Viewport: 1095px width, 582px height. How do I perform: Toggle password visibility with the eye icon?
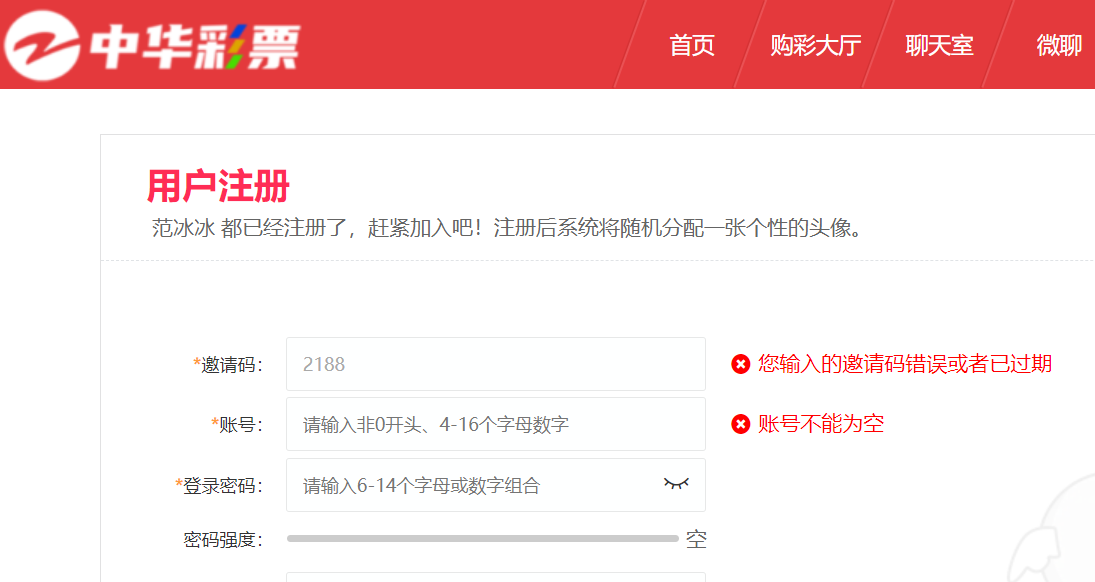pos(677,484)
